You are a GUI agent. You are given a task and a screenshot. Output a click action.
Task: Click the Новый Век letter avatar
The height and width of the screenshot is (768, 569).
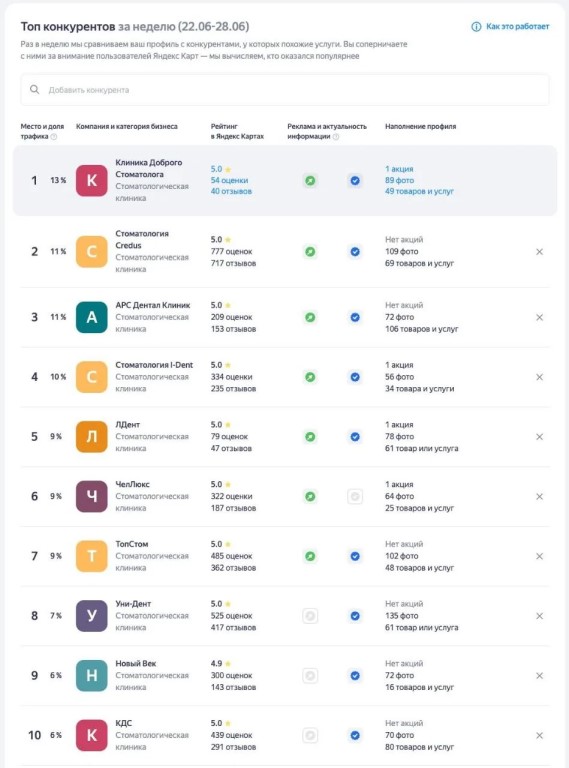tap(92, 676)
